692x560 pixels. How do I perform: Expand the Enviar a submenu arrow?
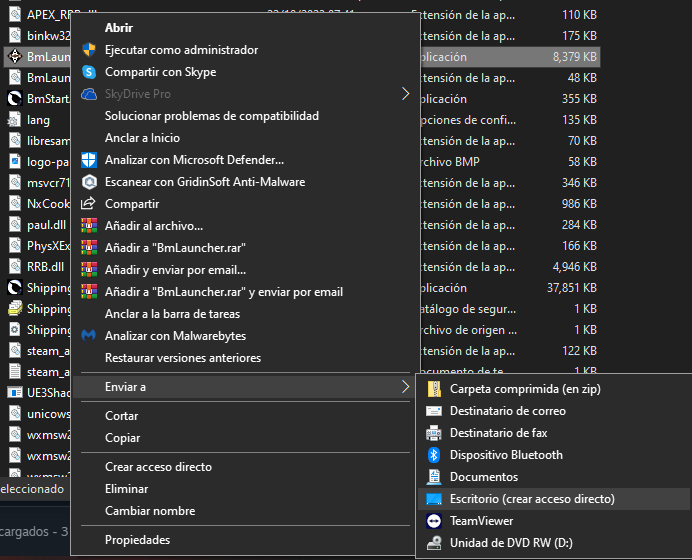click(405, 387)
